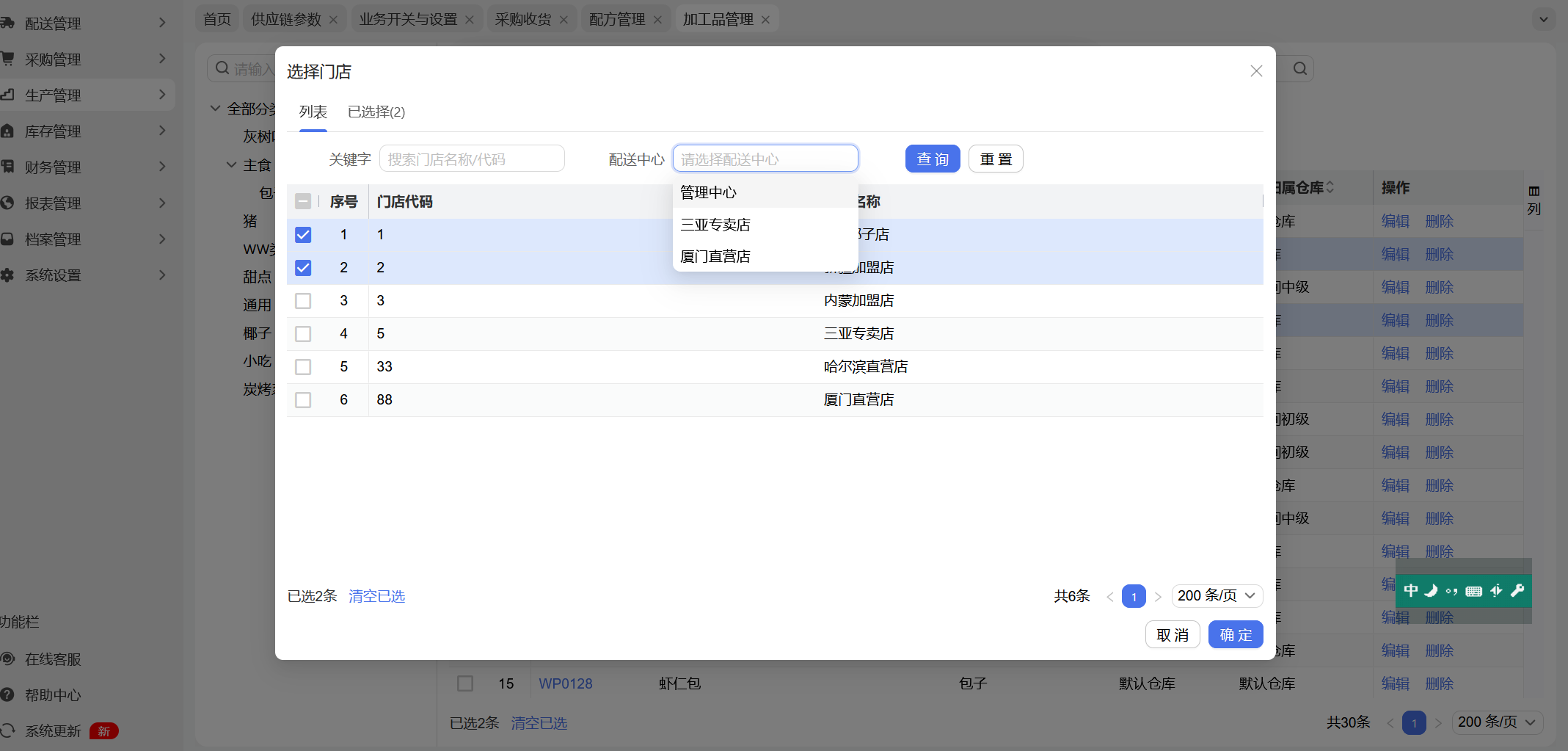
Task: Click the 系统设置 gear icon in sidebar
Action: [x=8, y=275]
